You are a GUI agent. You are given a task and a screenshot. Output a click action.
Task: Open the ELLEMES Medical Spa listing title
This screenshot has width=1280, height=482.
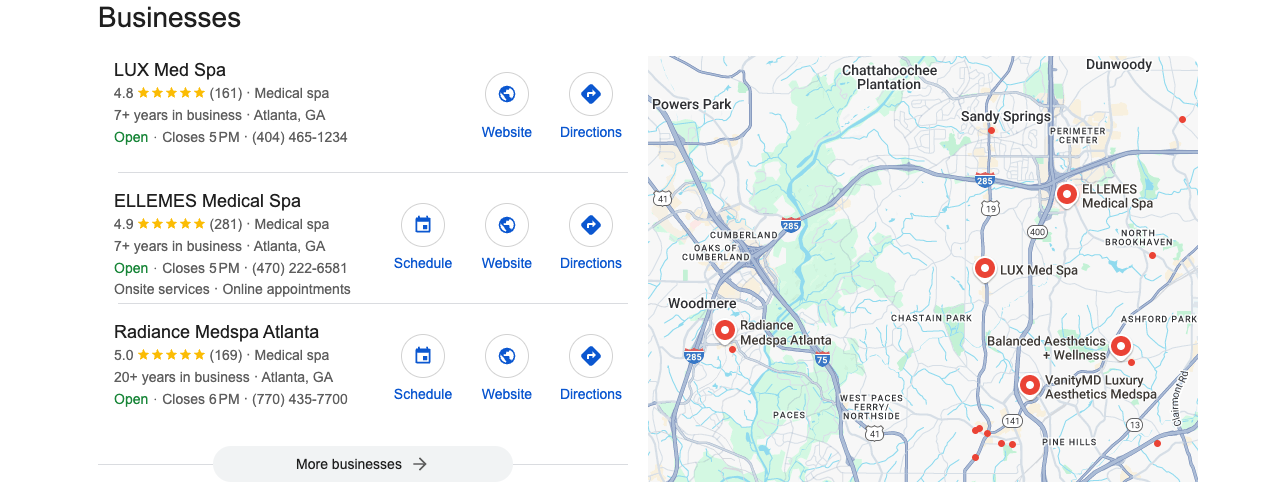(x=207, y=201)
